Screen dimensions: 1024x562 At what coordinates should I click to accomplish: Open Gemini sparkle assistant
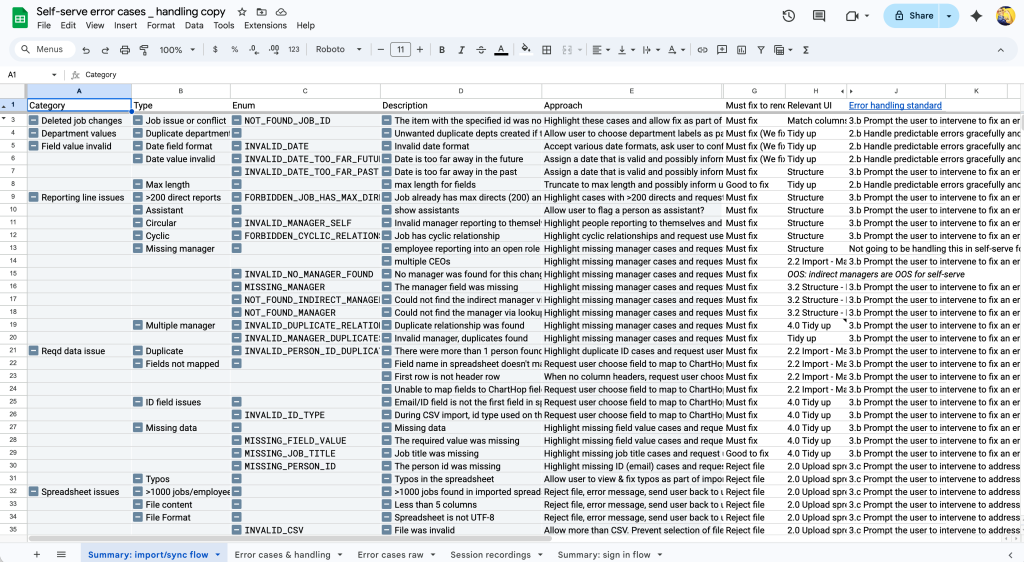coord(976,16)
